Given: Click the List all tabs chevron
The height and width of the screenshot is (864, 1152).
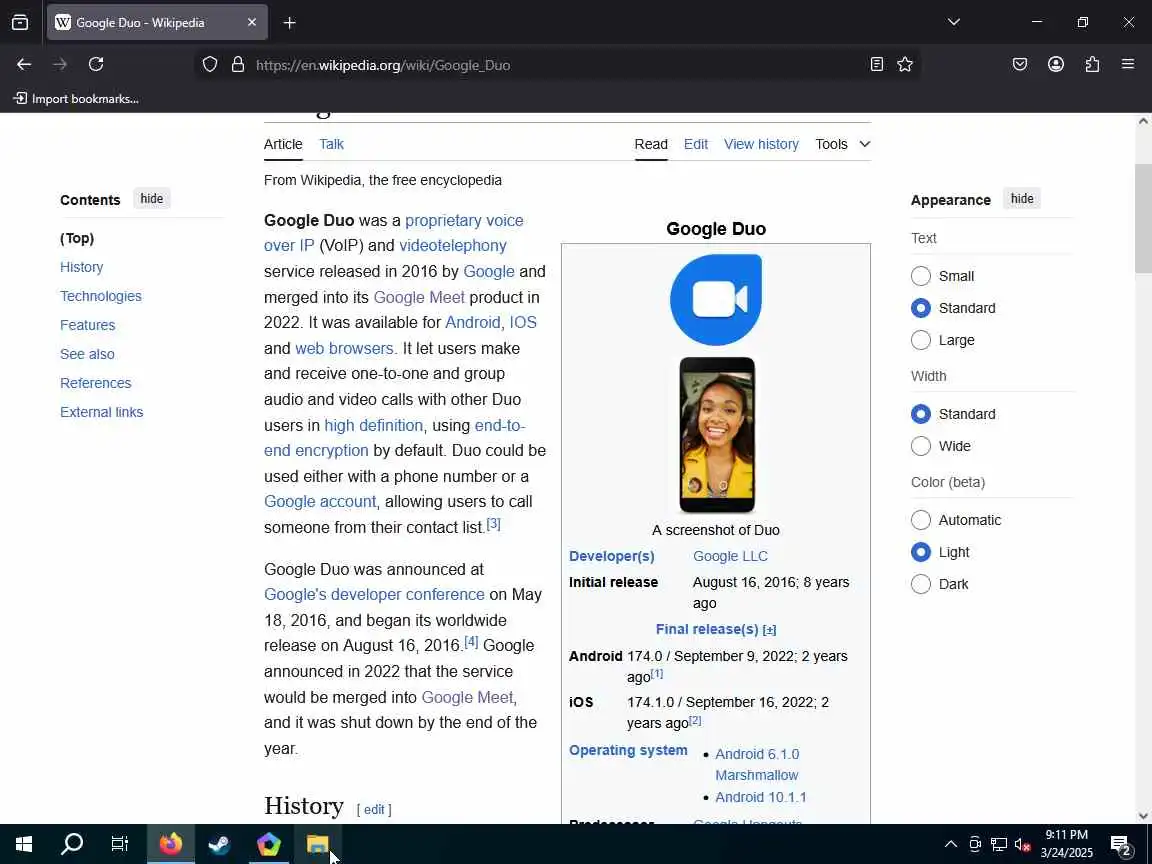Looking at the screenshot, I should (954, 22).
